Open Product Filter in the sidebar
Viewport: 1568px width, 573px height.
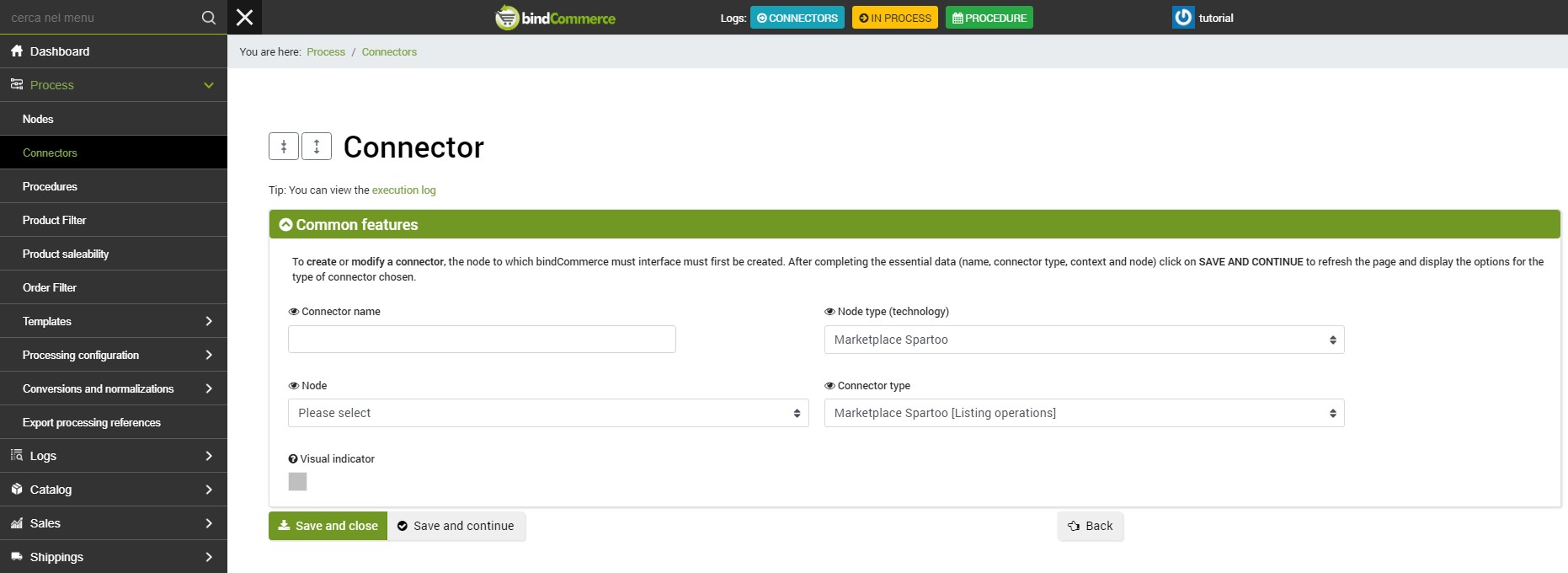(114, 220)
